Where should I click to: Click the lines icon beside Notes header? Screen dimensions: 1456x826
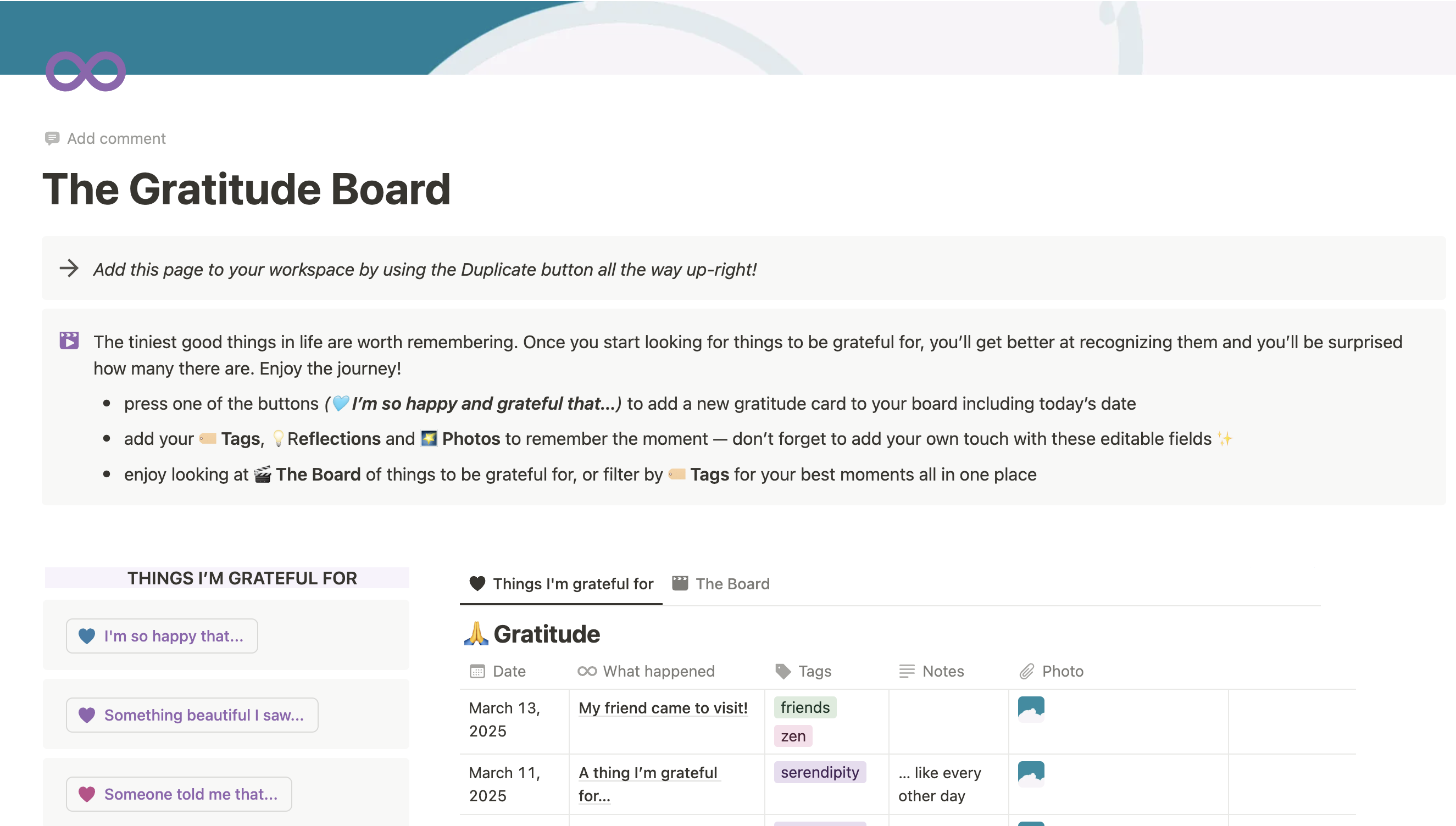tap(907, 672)
